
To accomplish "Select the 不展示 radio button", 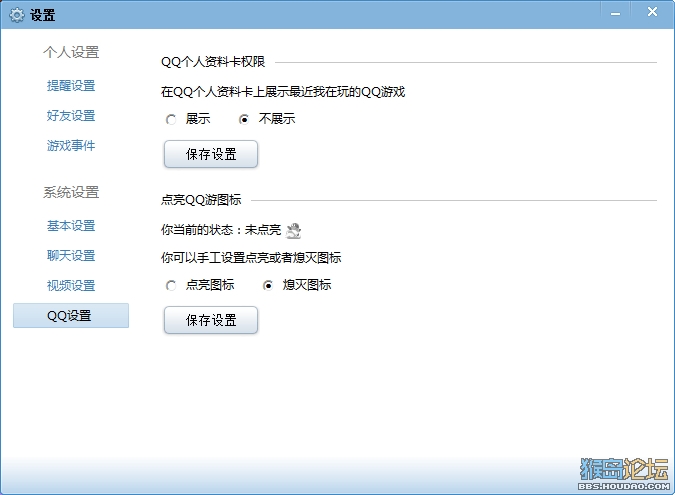I will click(x=244, y=119).
